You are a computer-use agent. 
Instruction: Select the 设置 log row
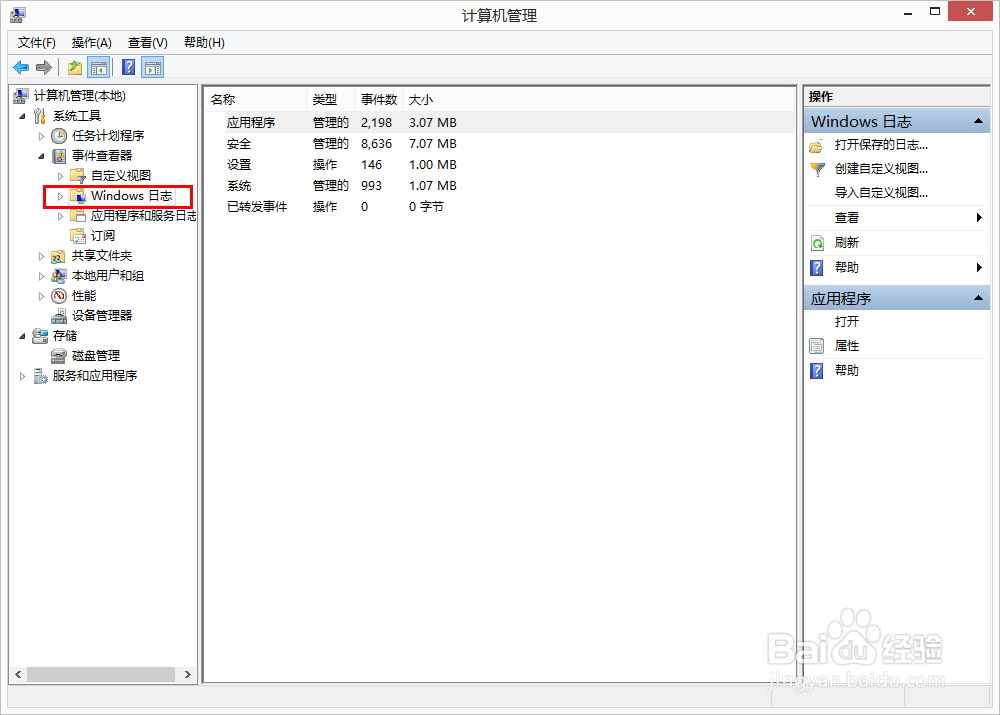499,165
